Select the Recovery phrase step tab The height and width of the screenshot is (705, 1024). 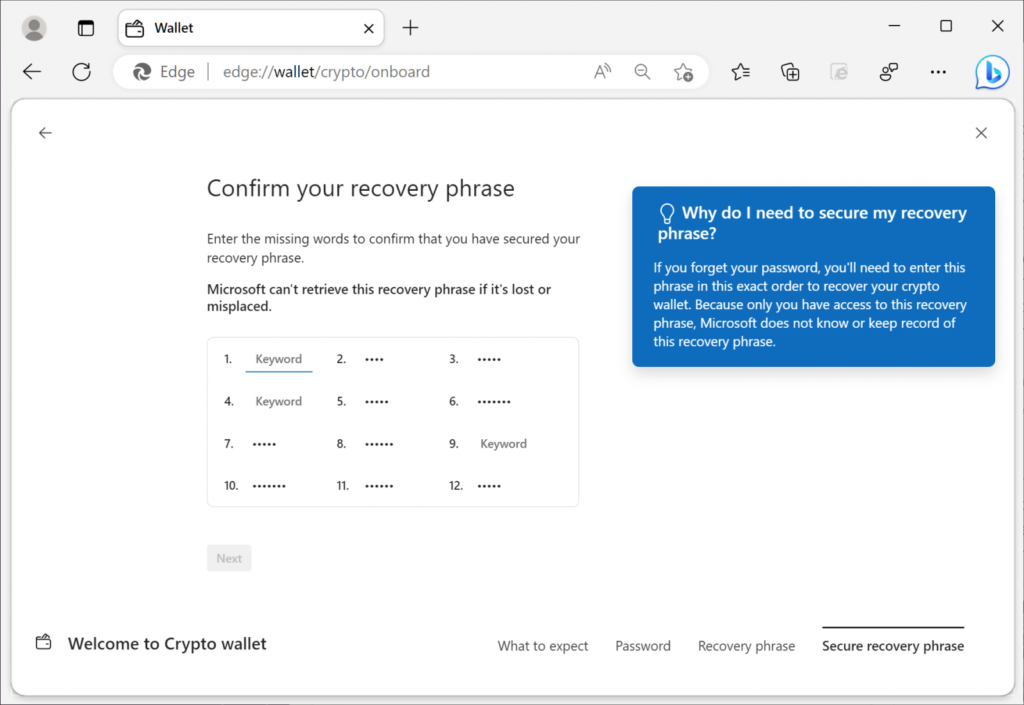coord(746,646)
